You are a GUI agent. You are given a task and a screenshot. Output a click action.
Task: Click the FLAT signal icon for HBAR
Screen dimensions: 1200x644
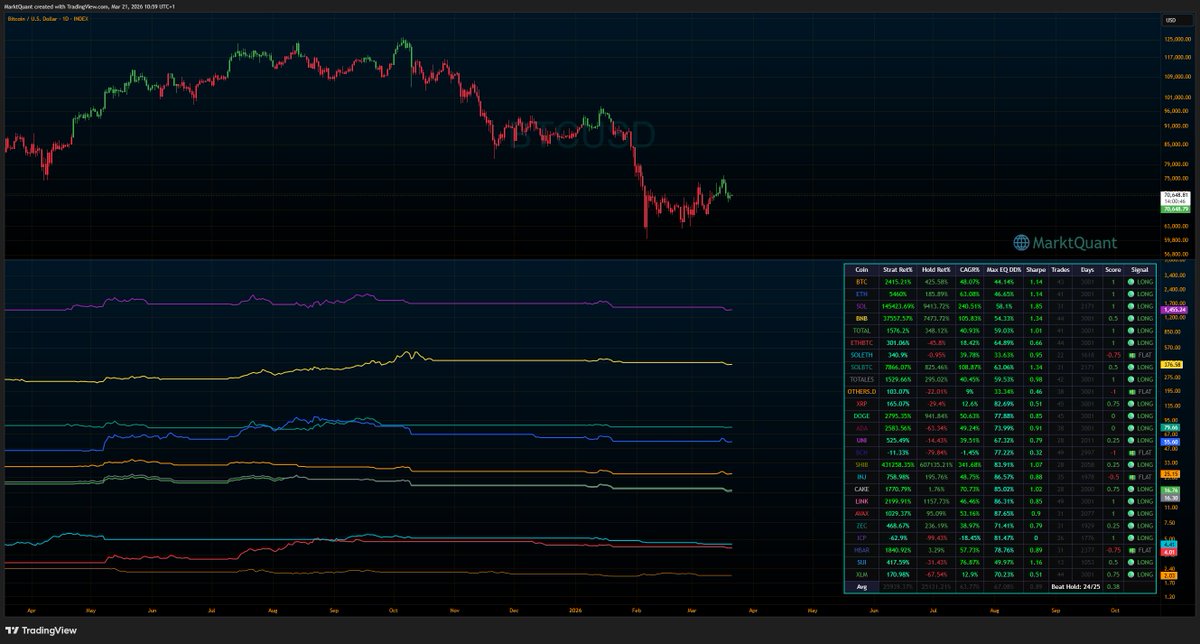(1132, 548)
